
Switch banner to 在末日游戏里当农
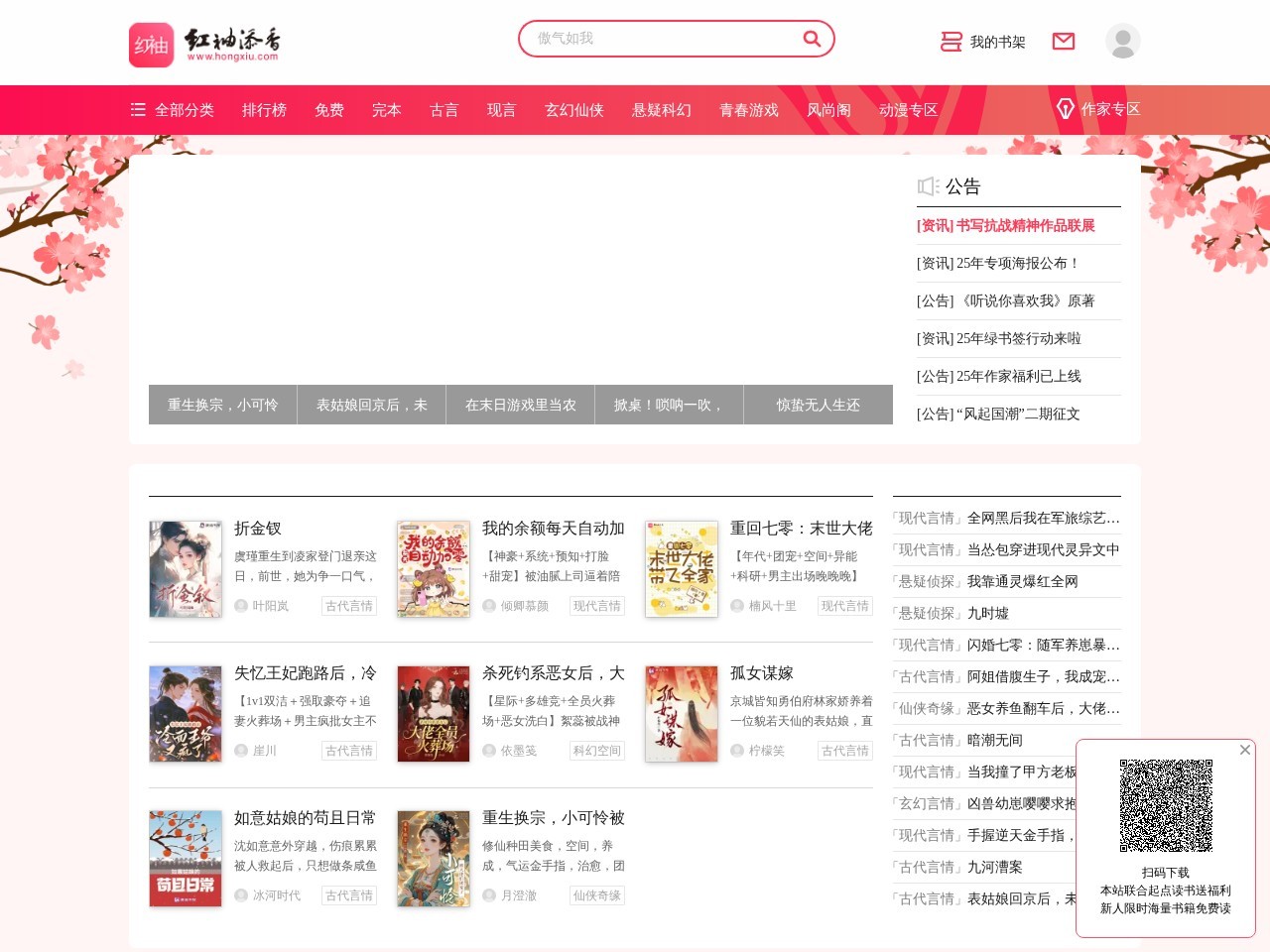coord(520,405)
